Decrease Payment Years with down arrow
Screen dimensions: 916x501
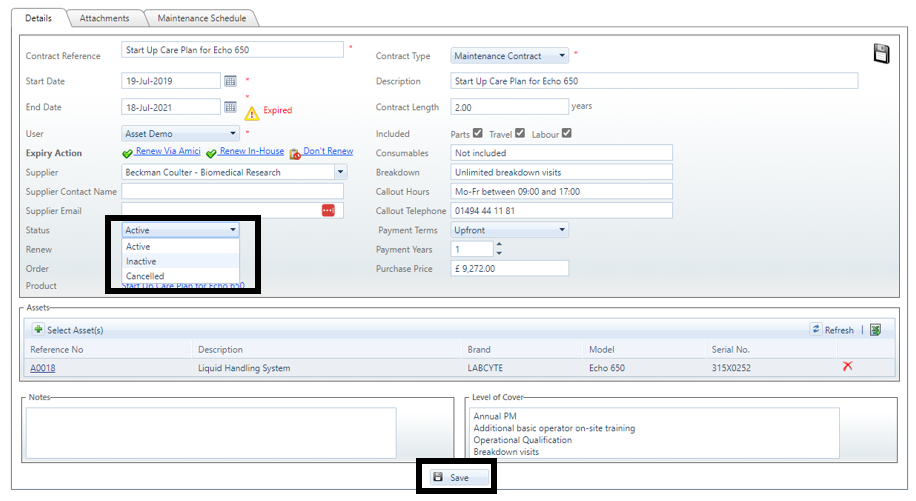coord(499,253)
